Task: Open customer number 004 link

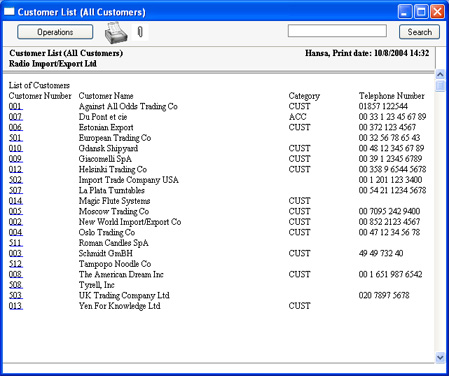Action: tap(16, 232)
